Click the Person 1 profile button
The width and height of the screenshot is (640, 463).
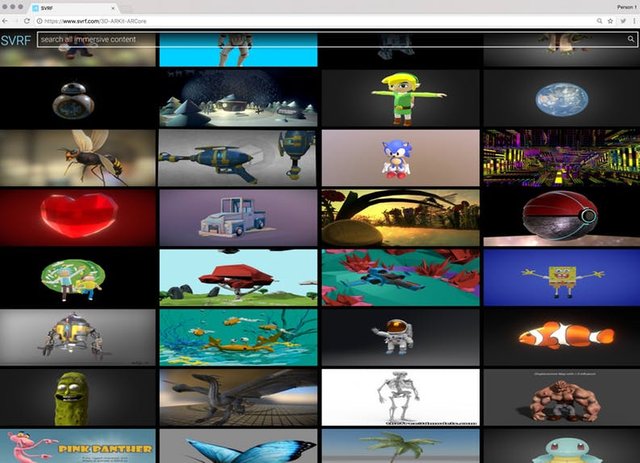pyautogui.click(x=626, y=7)
